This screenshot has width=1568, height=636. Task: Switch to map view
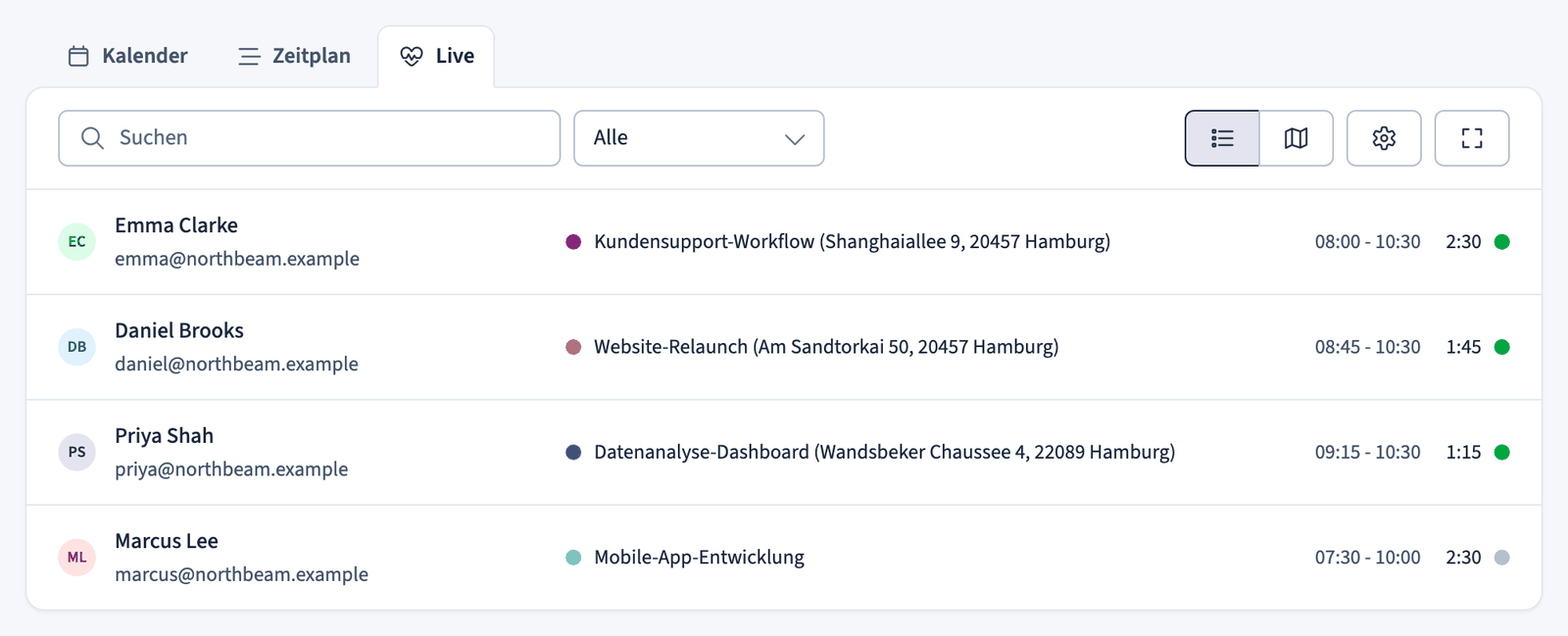(x=1297, y=138)
